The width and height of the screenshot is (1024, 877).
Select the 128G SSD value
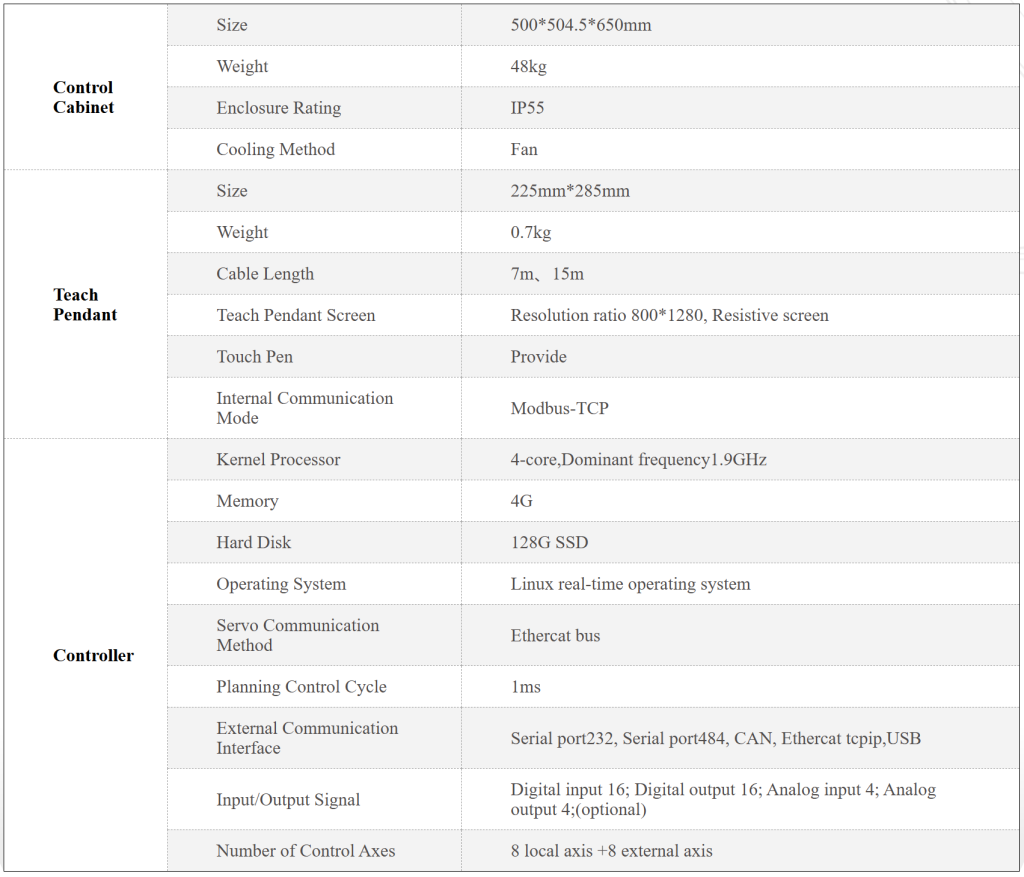[x=549, y=543]
